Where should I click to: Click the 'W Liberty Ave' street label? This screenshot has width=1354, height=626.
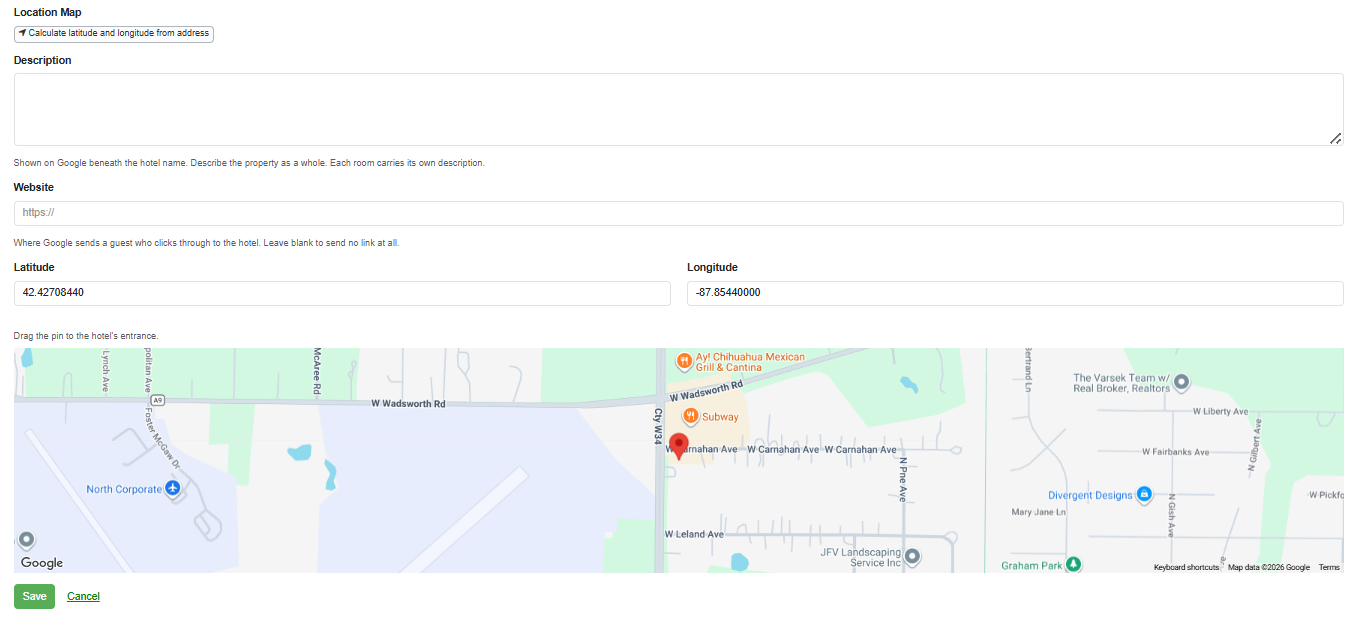1221,411
